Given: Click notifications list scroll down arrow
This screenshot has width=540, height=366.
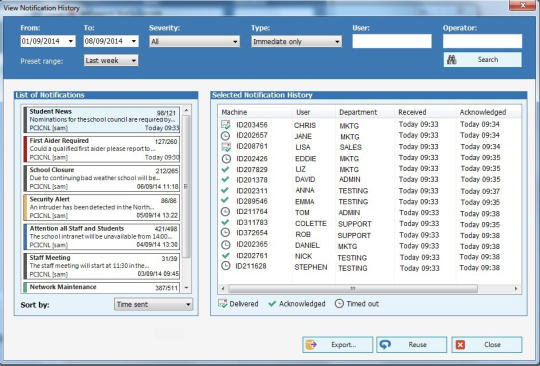Looking at the screenshot, I should [186, 287].
